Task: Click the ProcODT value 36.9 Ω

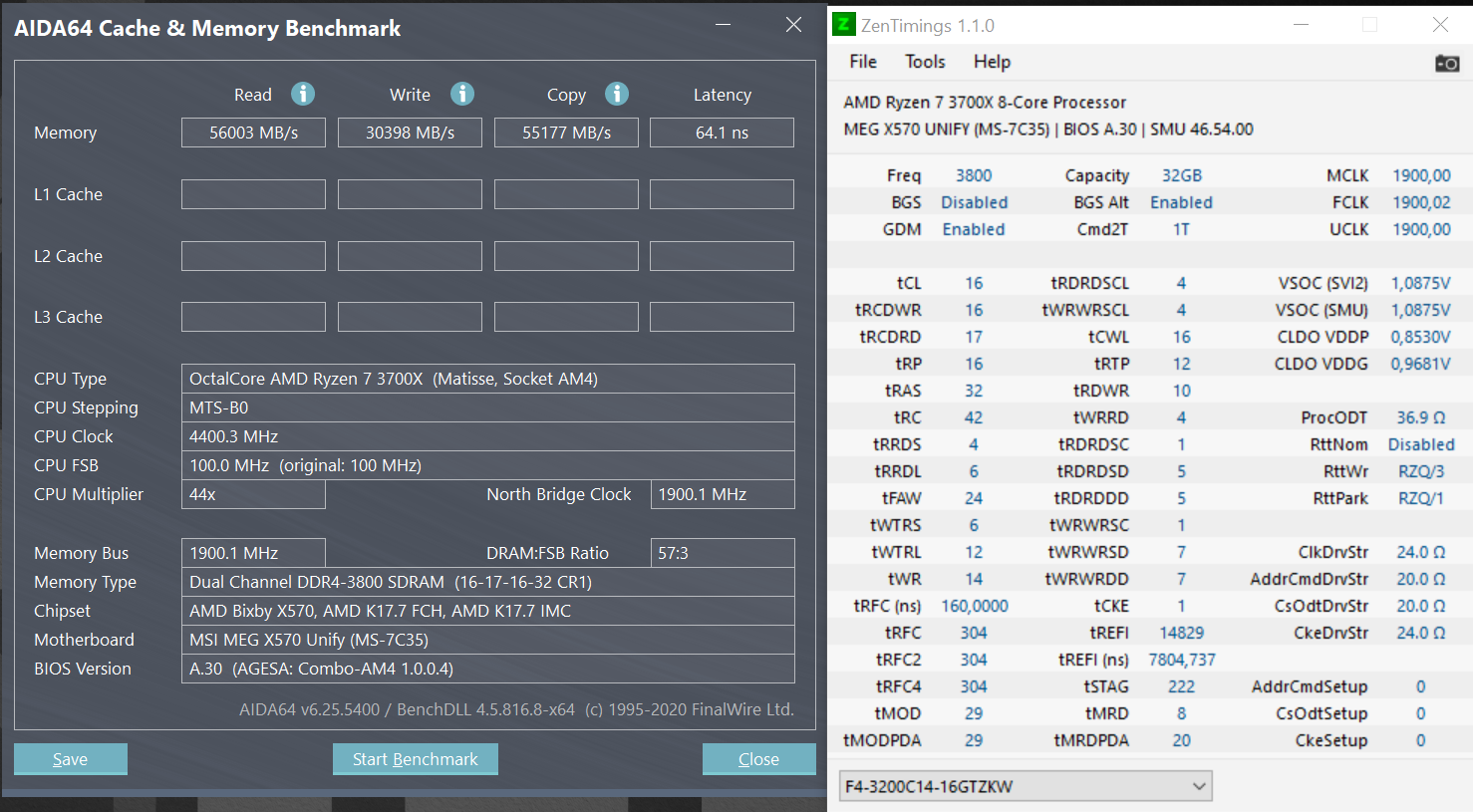Action: (x=1421, y=417)
